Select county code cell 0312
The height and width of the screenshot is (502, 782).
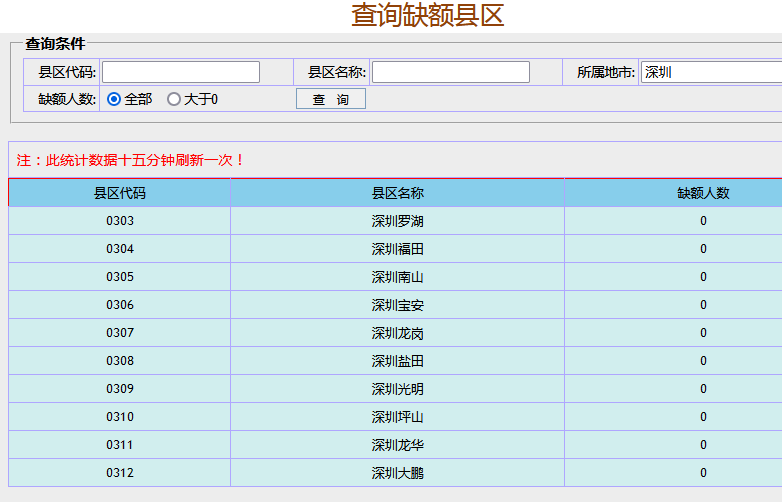120,472
